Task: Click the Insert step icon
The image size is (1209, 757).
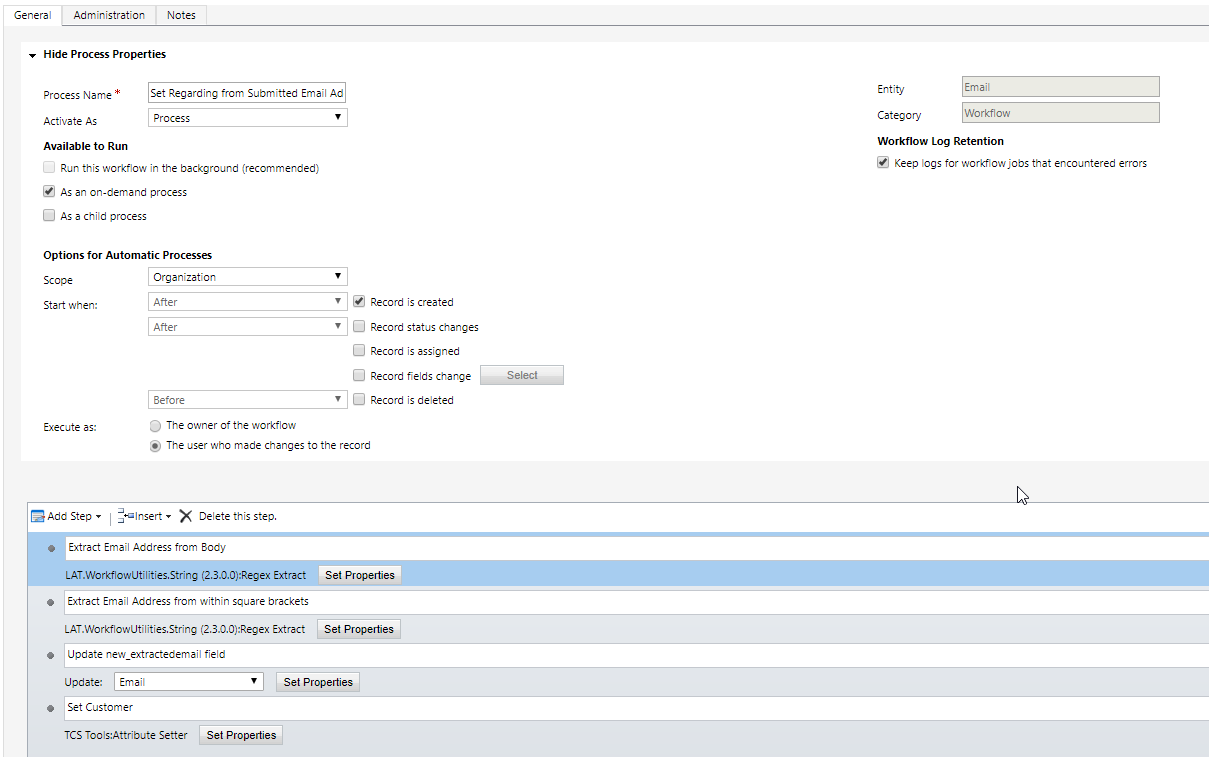Action: coord(125,516)
